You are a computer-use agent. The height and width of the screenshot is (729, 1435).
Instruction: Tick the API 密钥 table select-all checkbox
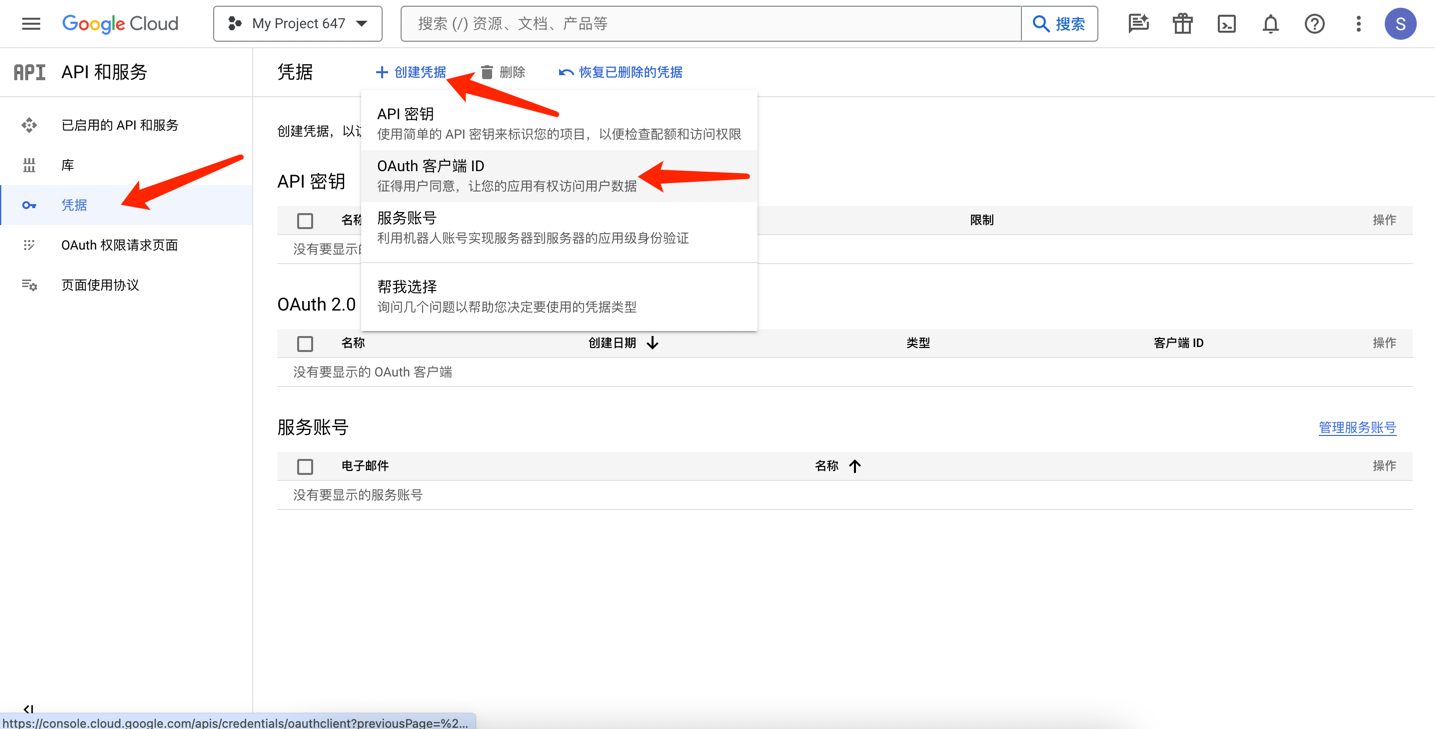coord(305,221)
